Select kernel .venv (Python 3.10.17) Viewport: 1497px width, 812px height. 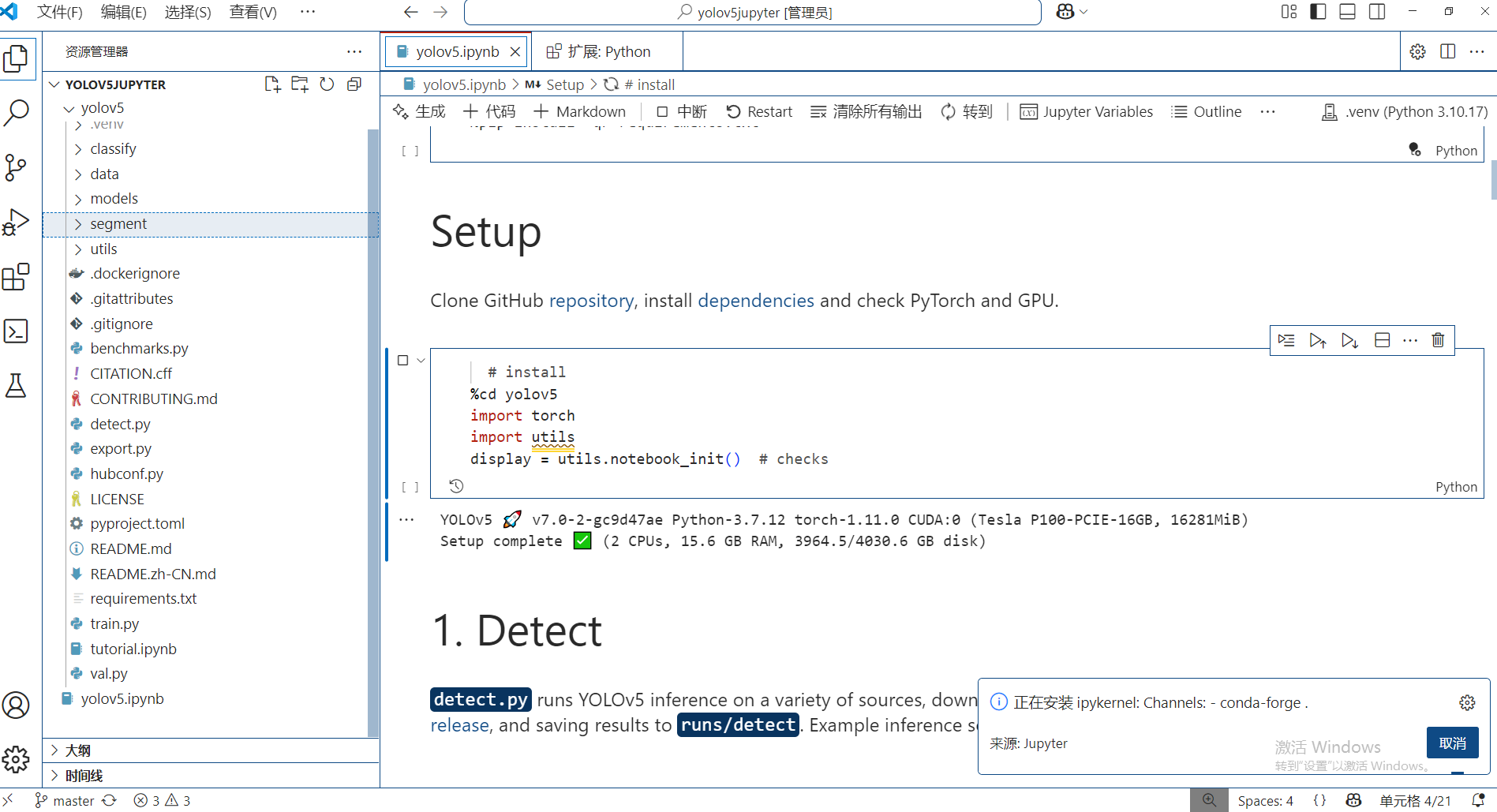[x=1405, y=112]
